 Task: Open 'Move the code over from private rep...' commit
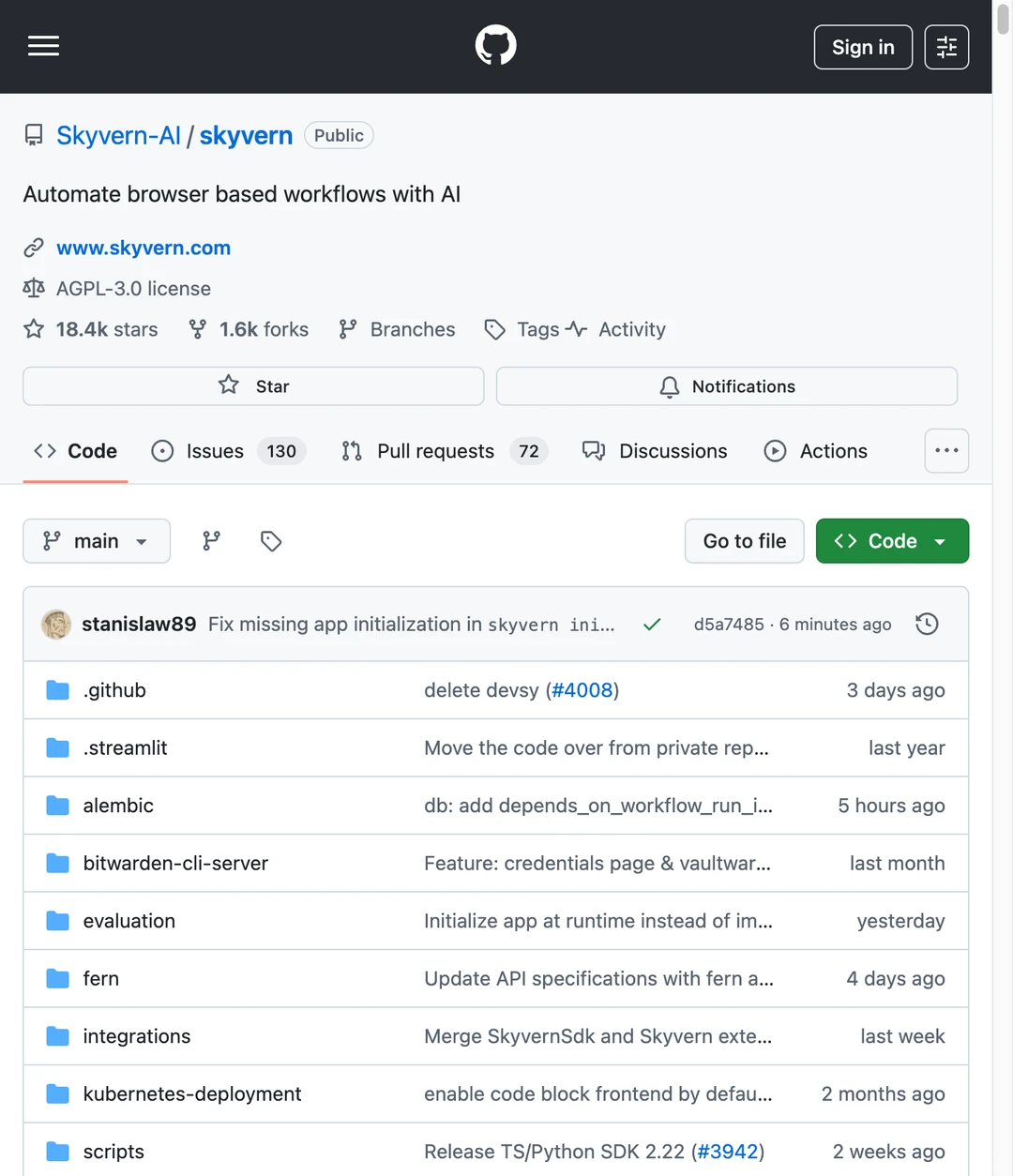tap(597, 747)
